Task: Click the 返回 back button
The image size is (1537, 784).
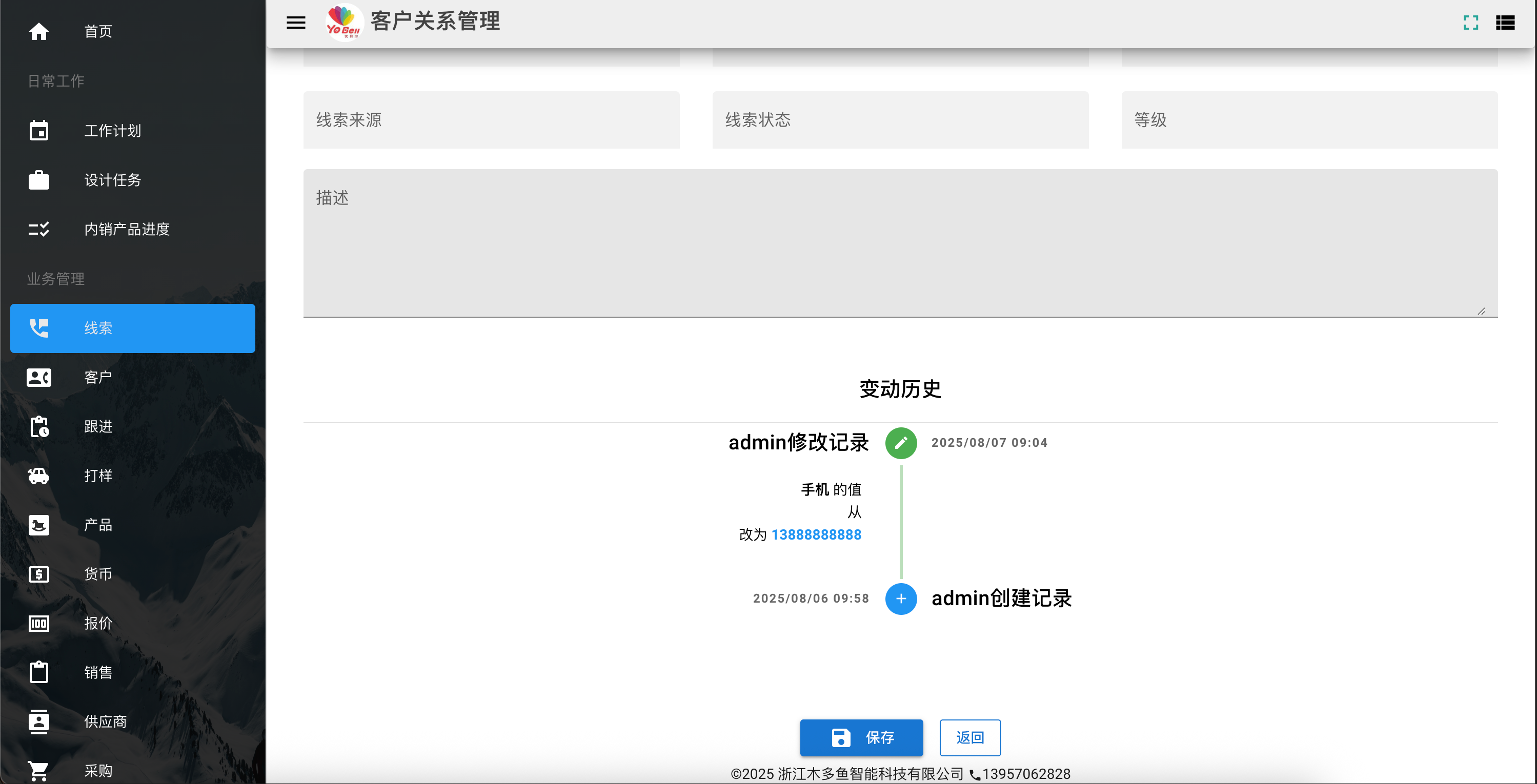Action: pyautogui.click(x=970, y=737)
